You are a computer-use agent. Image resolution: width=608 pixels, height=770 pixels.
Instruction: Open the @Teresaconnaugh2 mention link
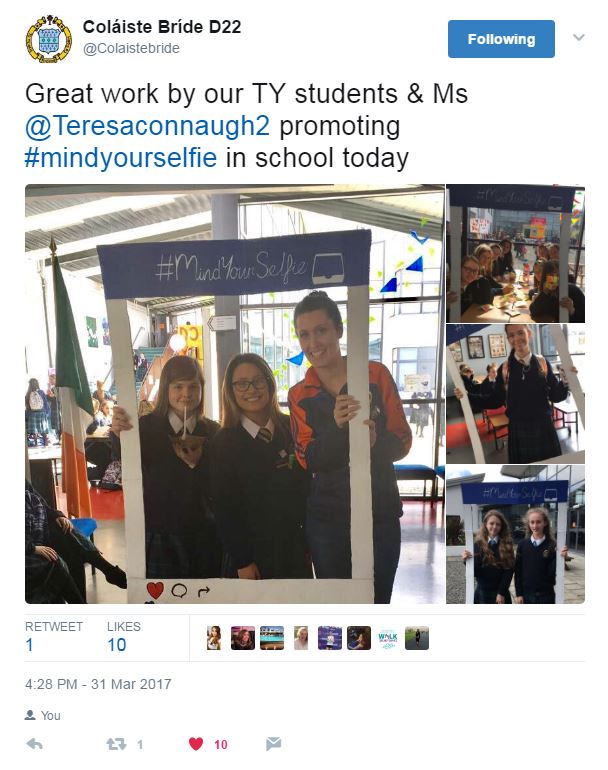(x=147, y=126)
